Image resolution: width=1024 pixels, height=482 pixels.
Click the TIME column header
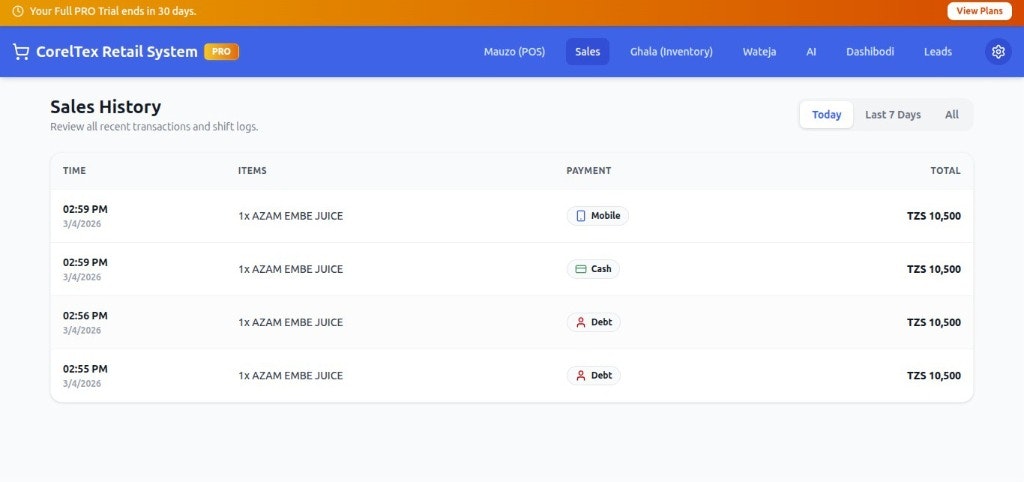[x=74, y=170]
